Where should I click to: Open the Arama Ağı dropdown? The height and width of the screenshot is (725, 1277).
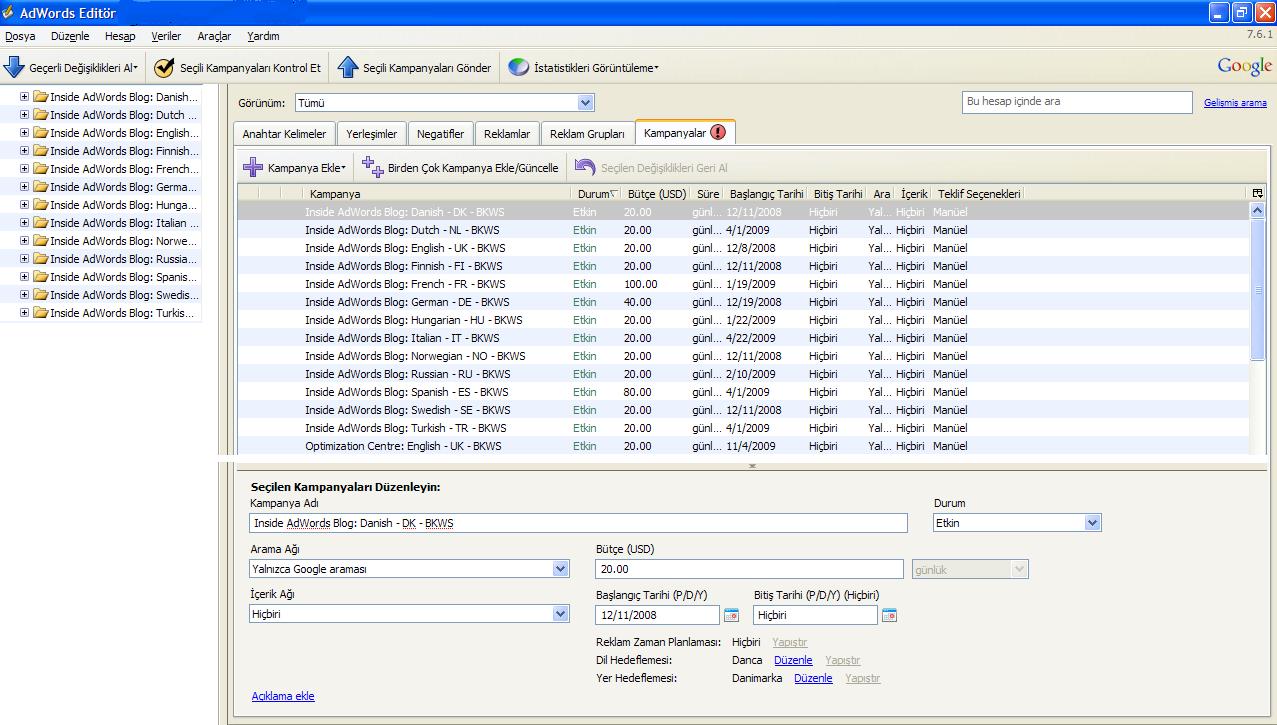(560, 569)
